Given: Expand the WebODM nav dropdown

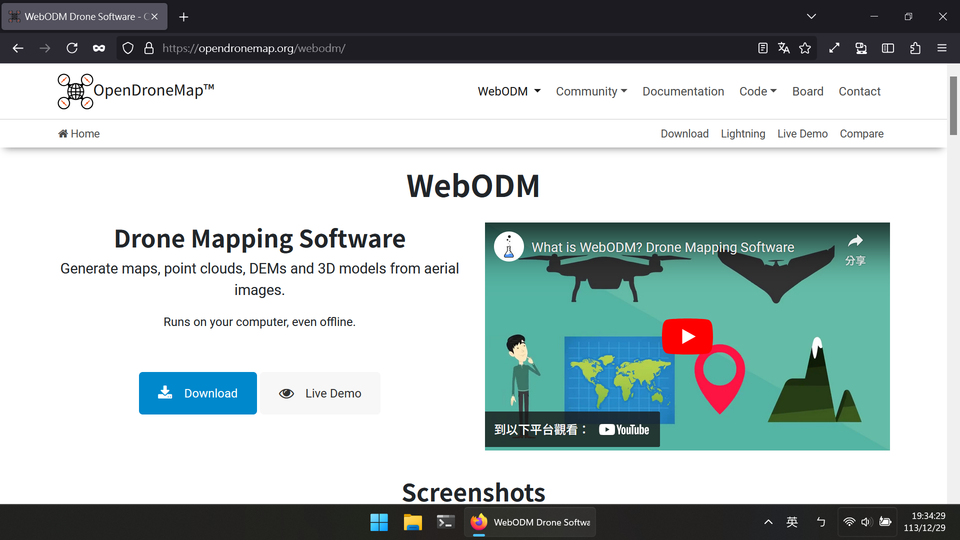Looking at the screenshot, I should click(x=509, y=91).
